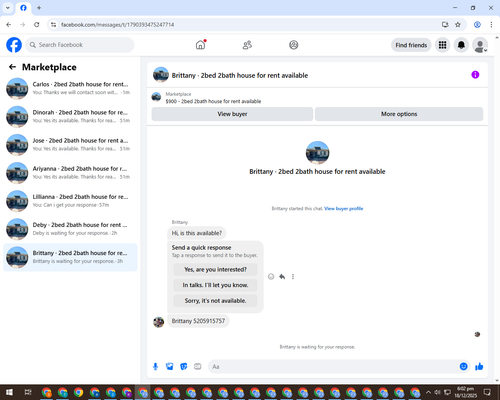
Task: View site information icon in address bar
Action: [53, 25]
